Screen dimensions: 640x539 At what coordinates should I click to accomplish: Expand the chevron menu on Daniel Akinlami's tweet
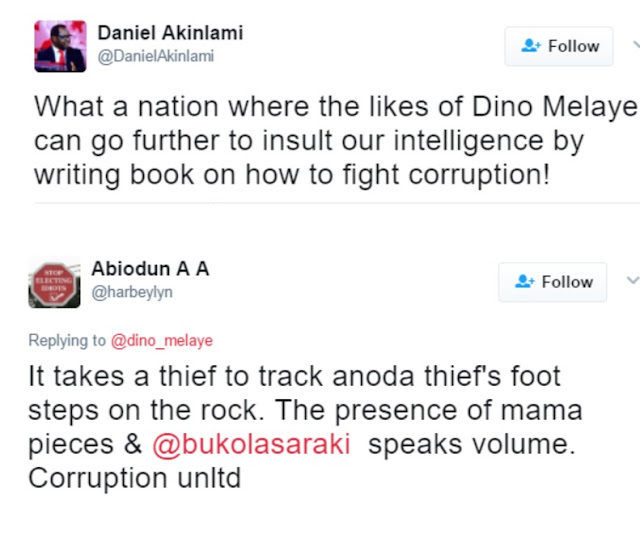point(634,45)
